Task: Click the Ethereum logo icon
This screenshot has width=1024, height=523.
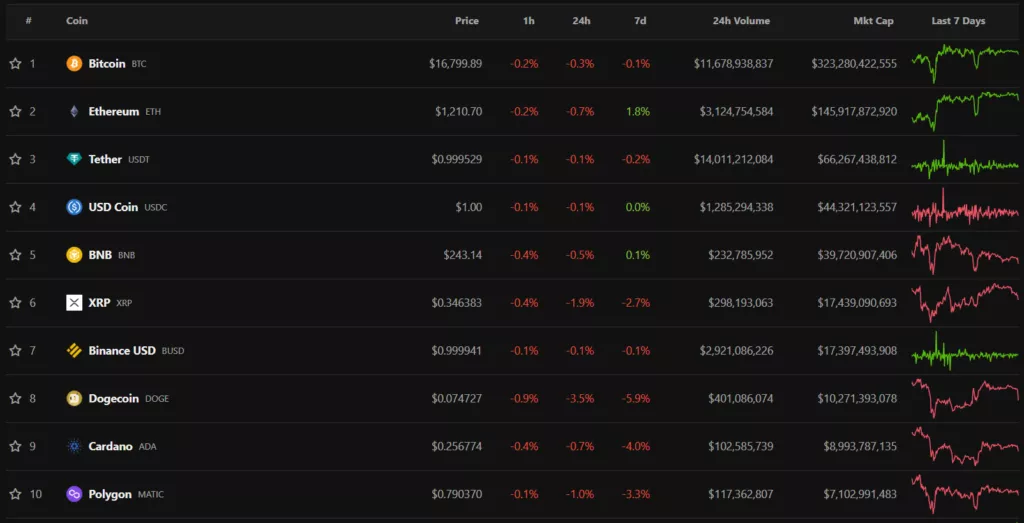Action: [x=74, y=112]
